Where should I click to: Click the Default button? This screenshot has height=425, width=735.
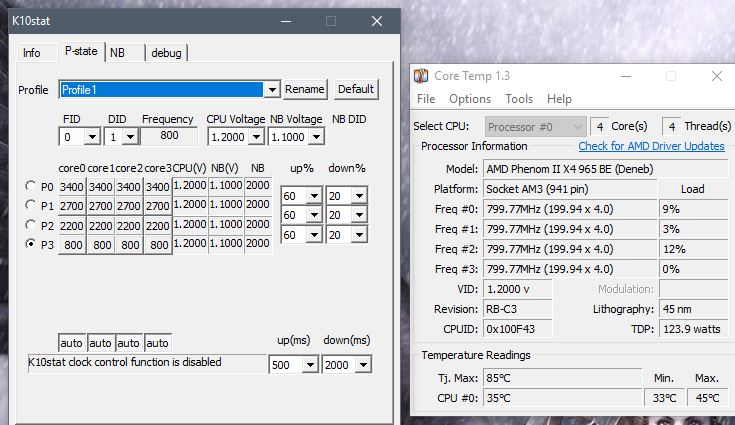click(x=356, y=89)
